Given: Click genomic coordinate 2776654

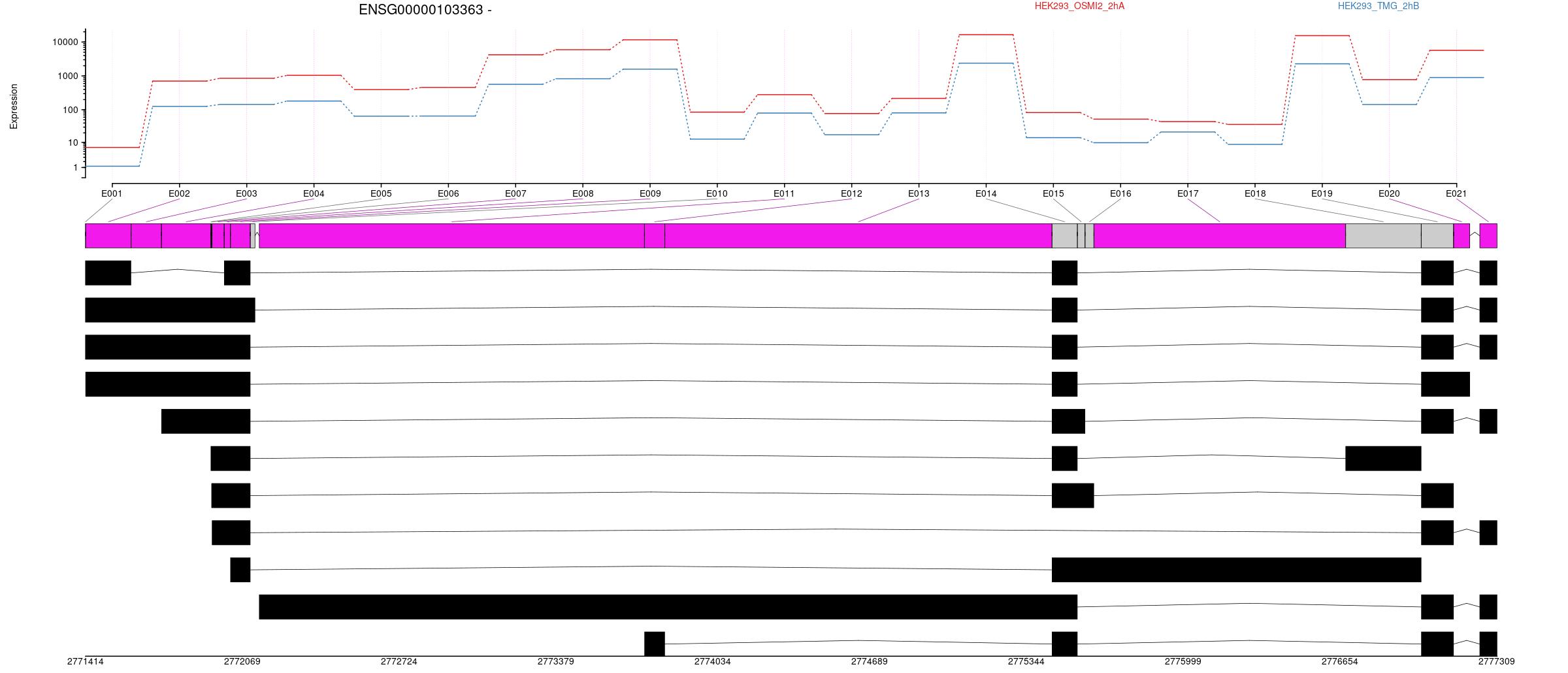Looking at the screenshot, I should coord(1340,662).
